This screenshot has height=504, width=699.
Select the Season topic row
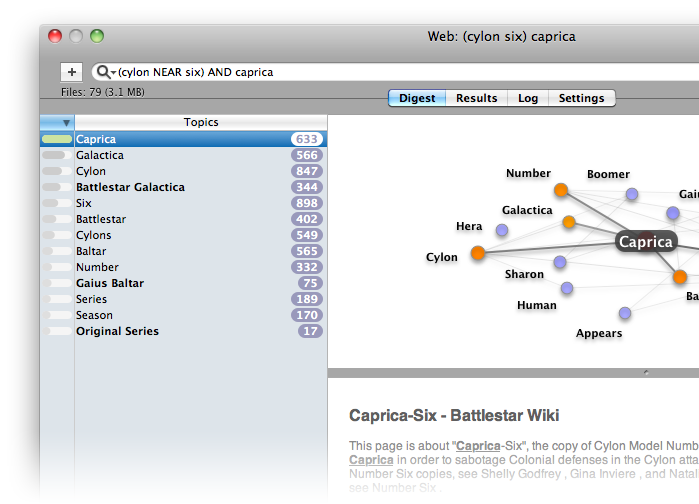coord(183,316)
